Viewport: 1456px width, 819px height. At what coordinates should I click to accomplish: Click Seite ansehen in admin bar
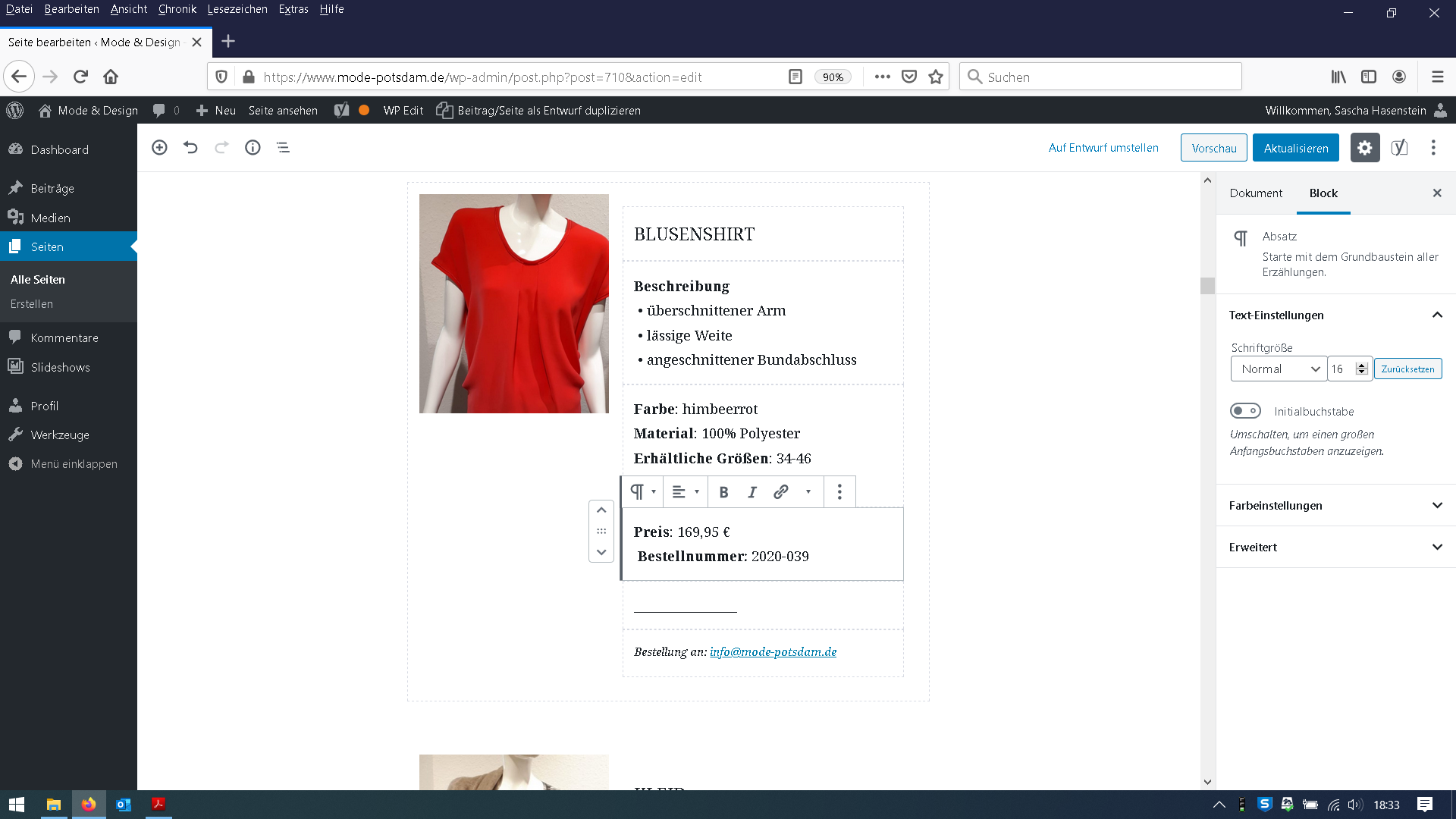click(x=283, y=111)
